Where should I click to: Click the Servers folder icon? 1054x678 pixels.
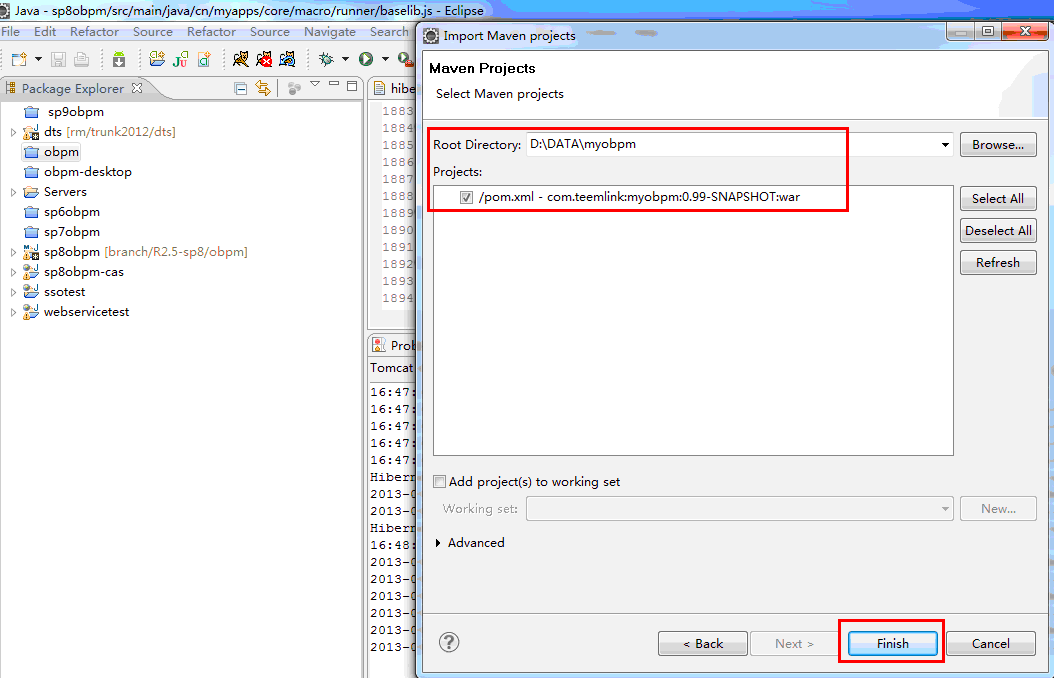click(x=31, y=192)
